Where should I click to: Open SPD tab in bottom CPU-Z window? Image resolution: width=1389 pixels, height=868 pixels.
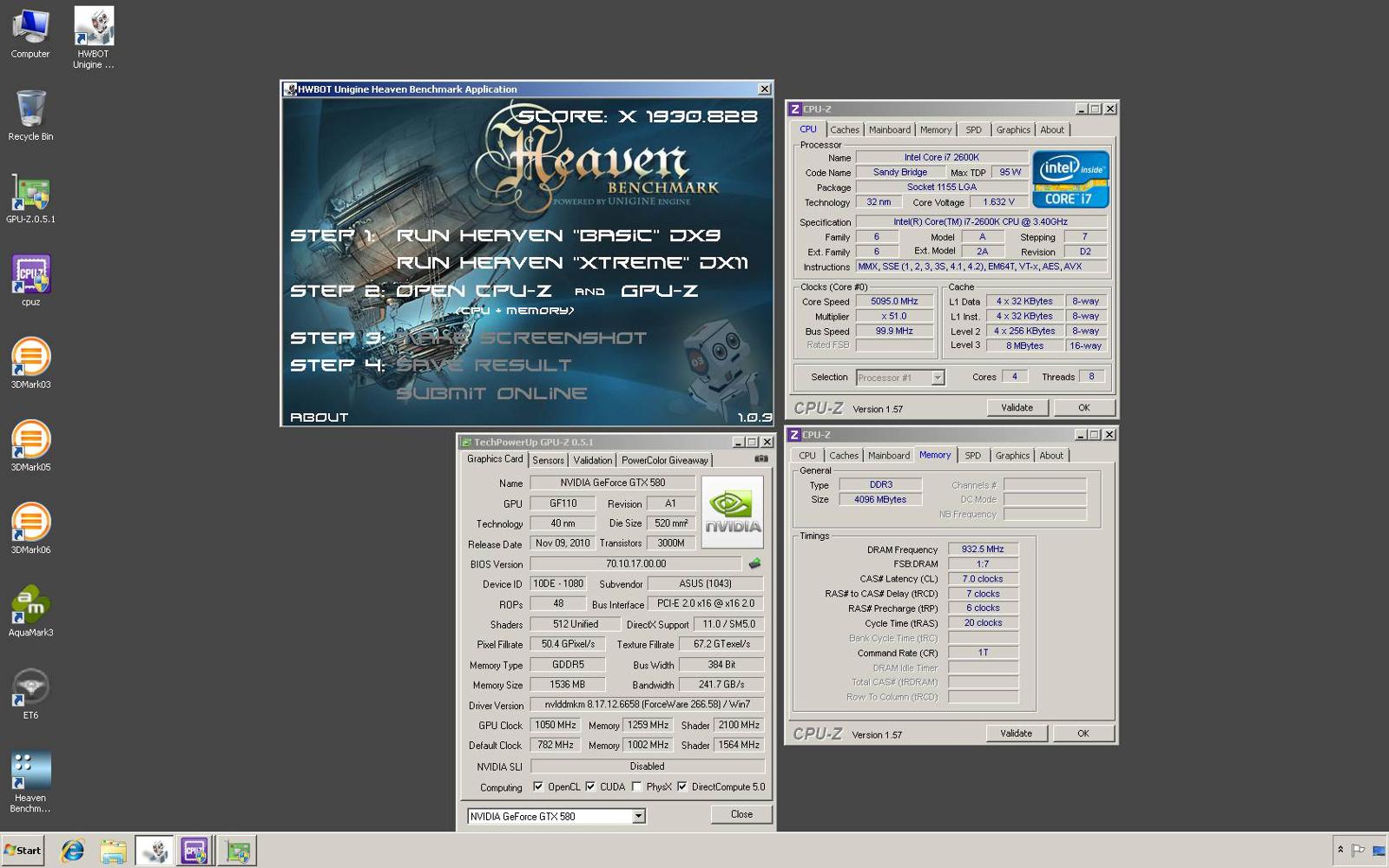[x=972, y=455]
